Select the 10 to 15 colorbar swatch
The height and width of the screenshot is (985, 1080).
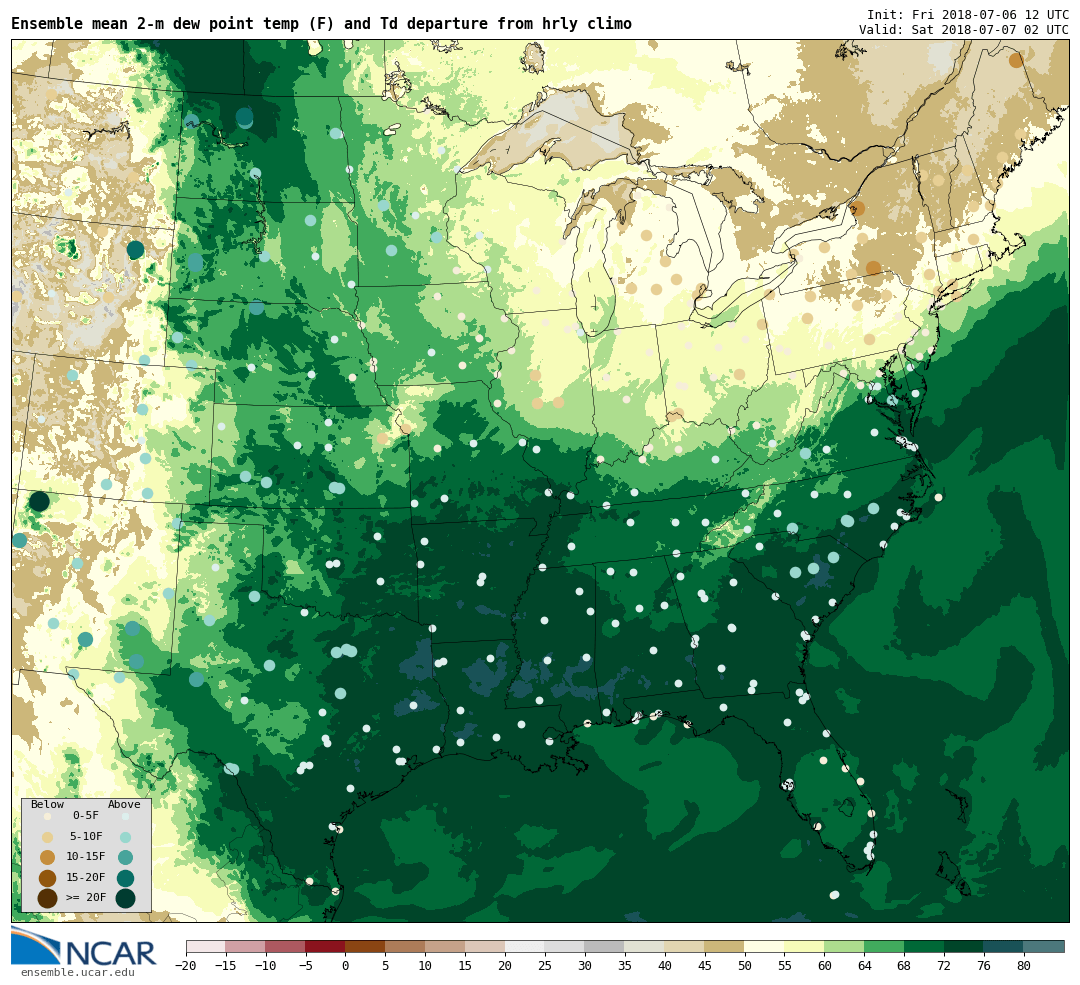click(x=445, y=946)
